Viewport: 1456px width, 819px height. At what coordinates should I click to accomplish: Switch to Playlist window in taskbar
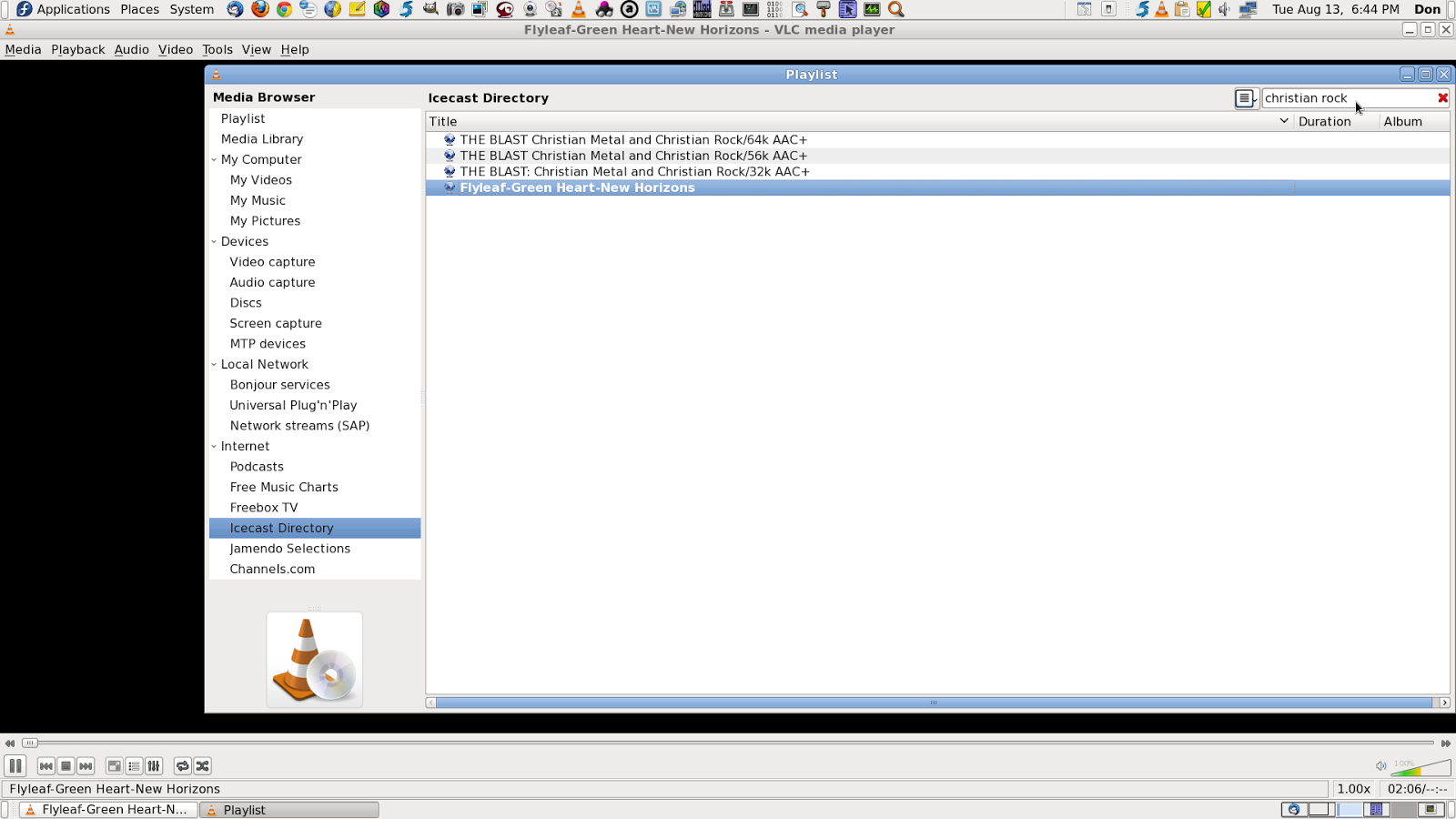pyautogui.click(x=289, y=810)
